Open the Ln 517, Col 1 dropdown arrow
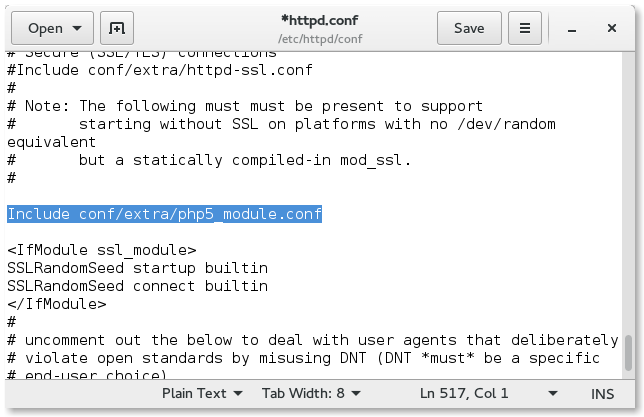Viewport: 644px width, 417px height. 553,394
